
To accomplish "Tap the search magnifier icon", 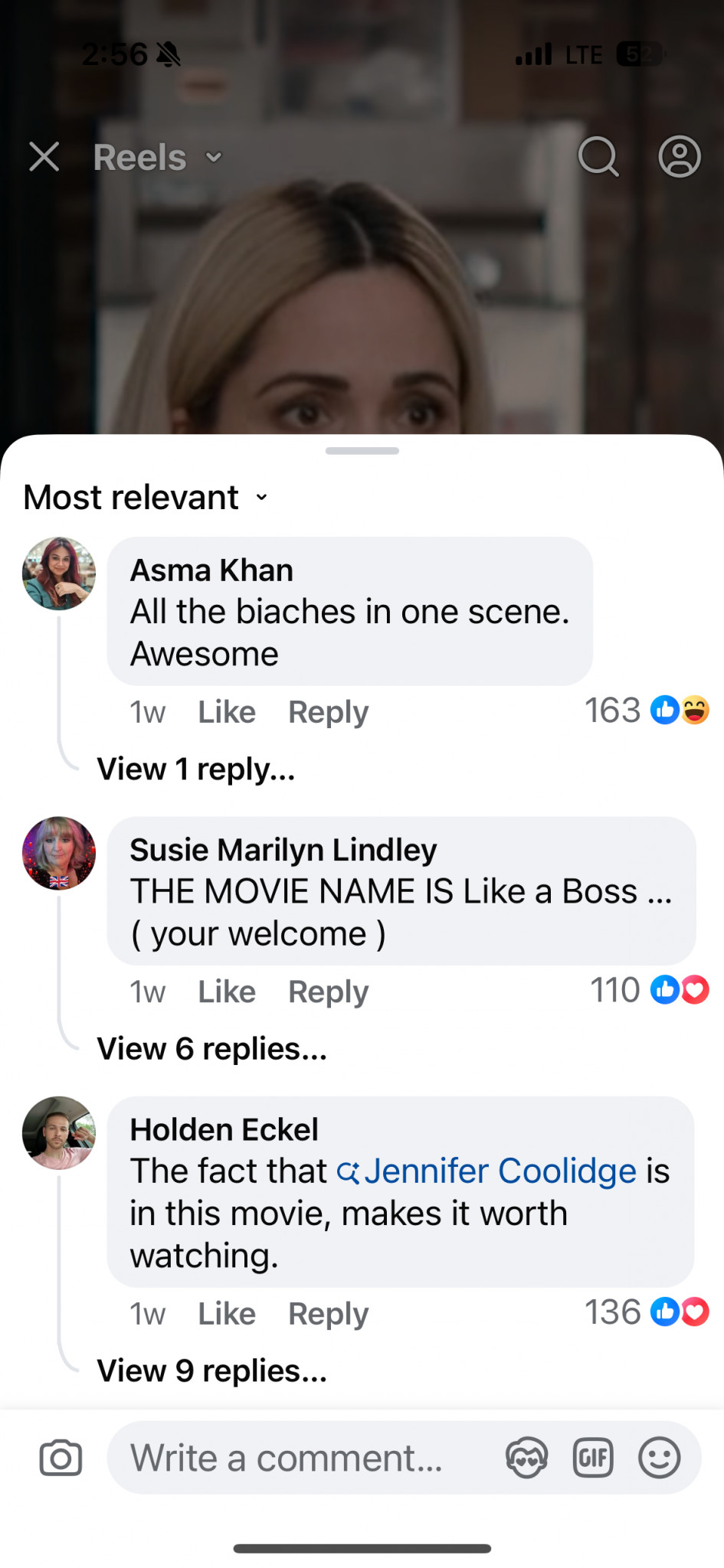I will [x=598, y=157].
